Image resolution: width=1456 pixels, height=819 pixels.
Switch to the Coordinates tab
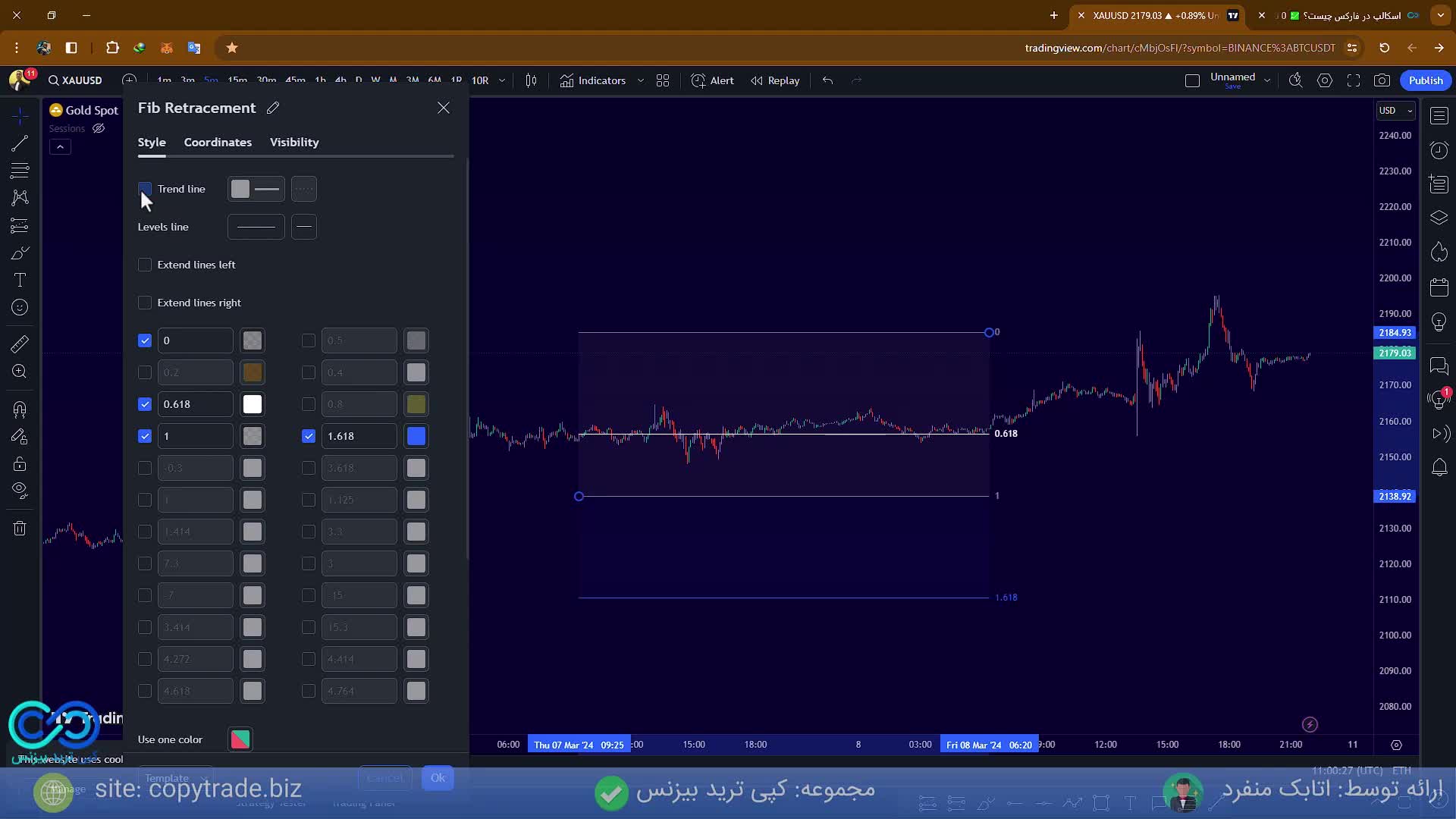pyautogui.click(x=218, y=143)
